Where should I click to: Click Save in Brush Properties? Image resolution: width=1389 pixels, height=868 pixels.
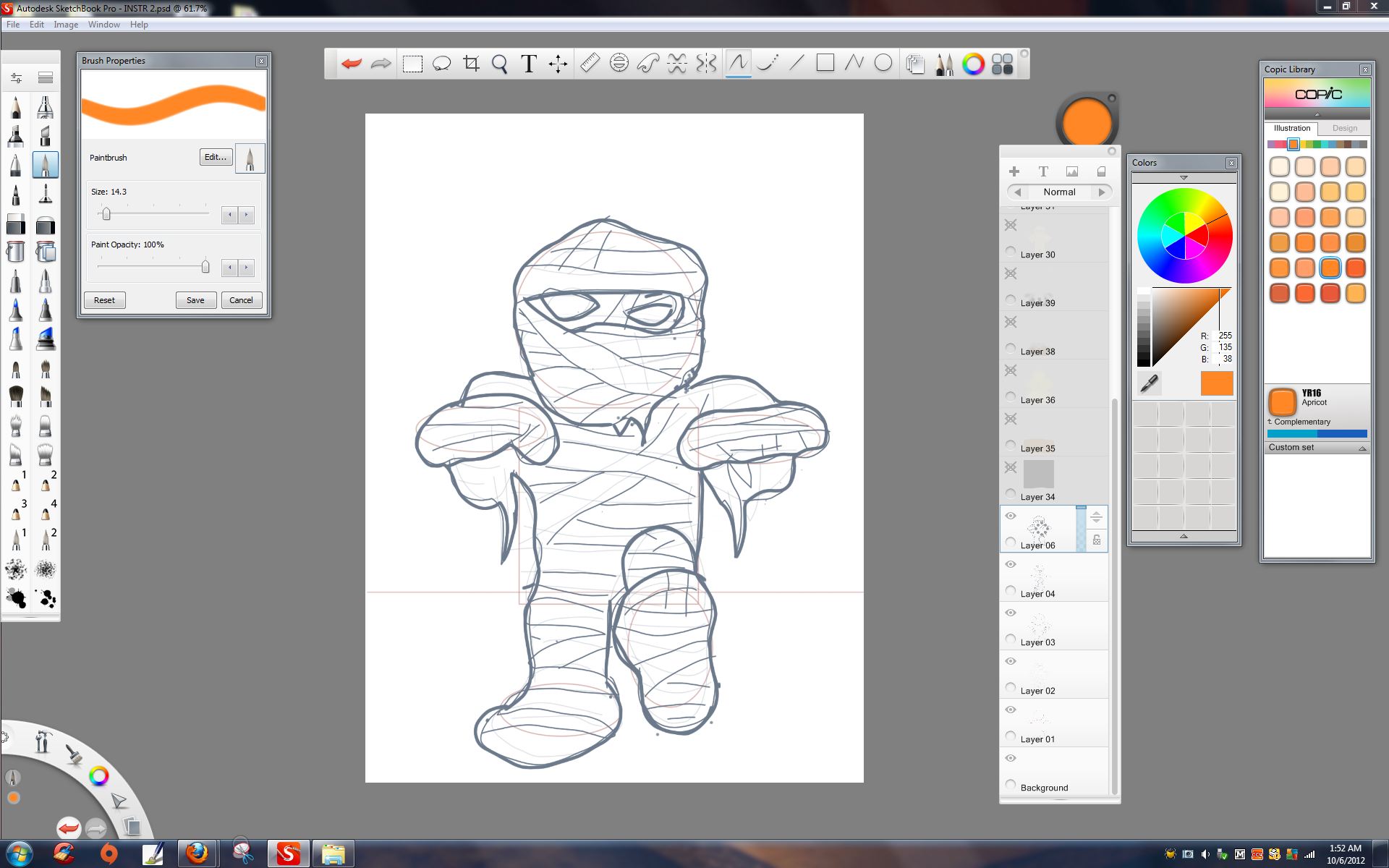(195, 300)
